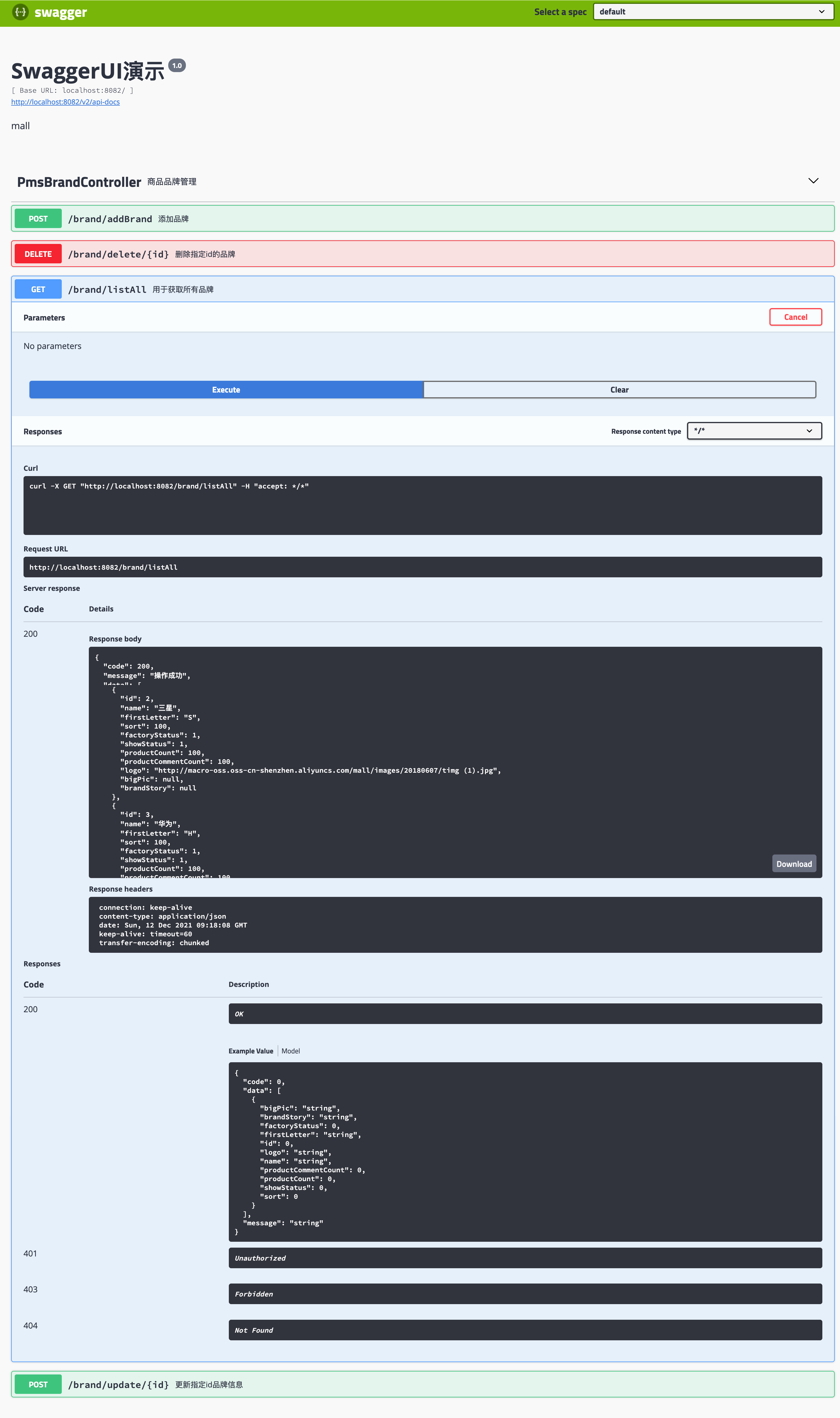
Task: Expand POST /brand/addBrand operation
Action: [422, 219]
